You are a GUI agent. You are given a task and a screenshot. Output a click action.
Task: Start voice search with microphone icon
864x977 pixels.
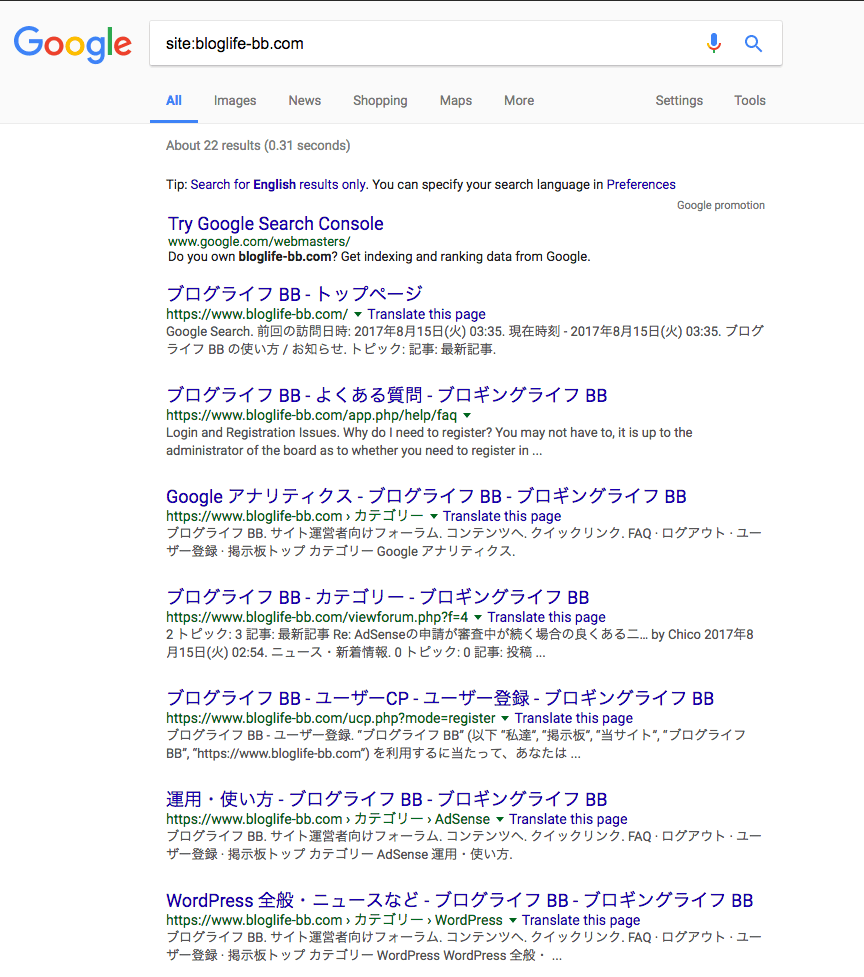[x=714, y=43]
